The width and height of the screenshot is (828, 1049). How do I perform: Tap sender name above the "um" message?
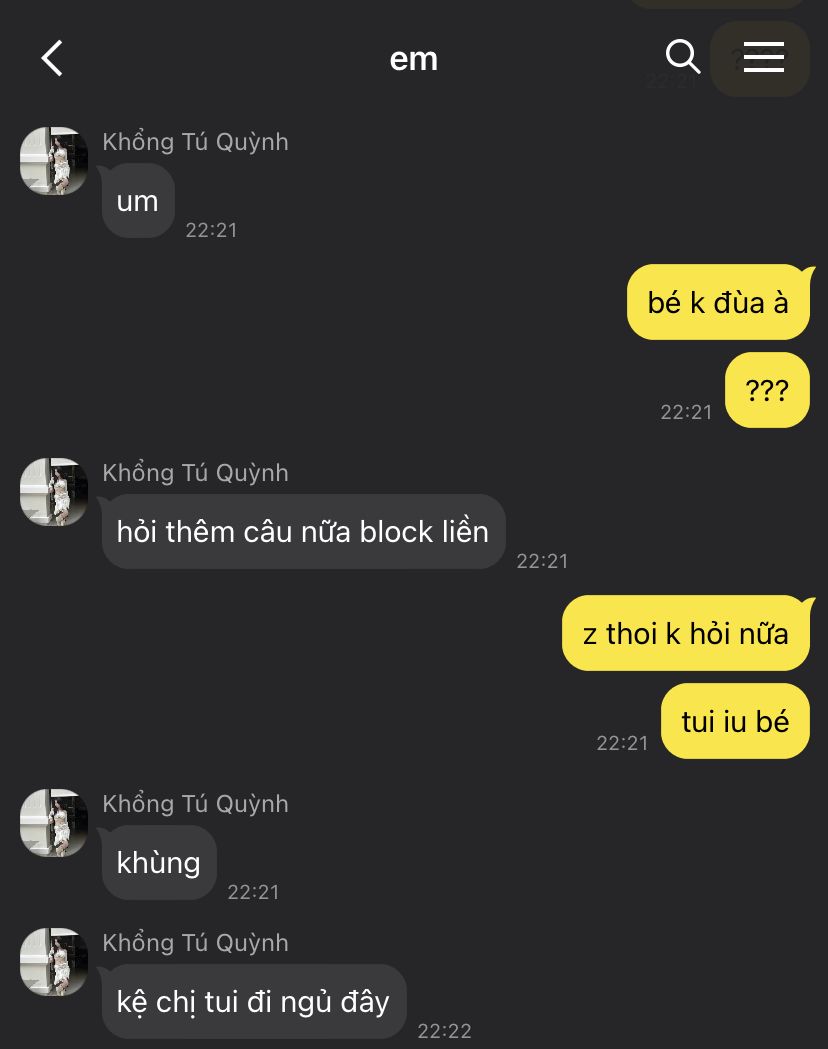pos(195,142)
